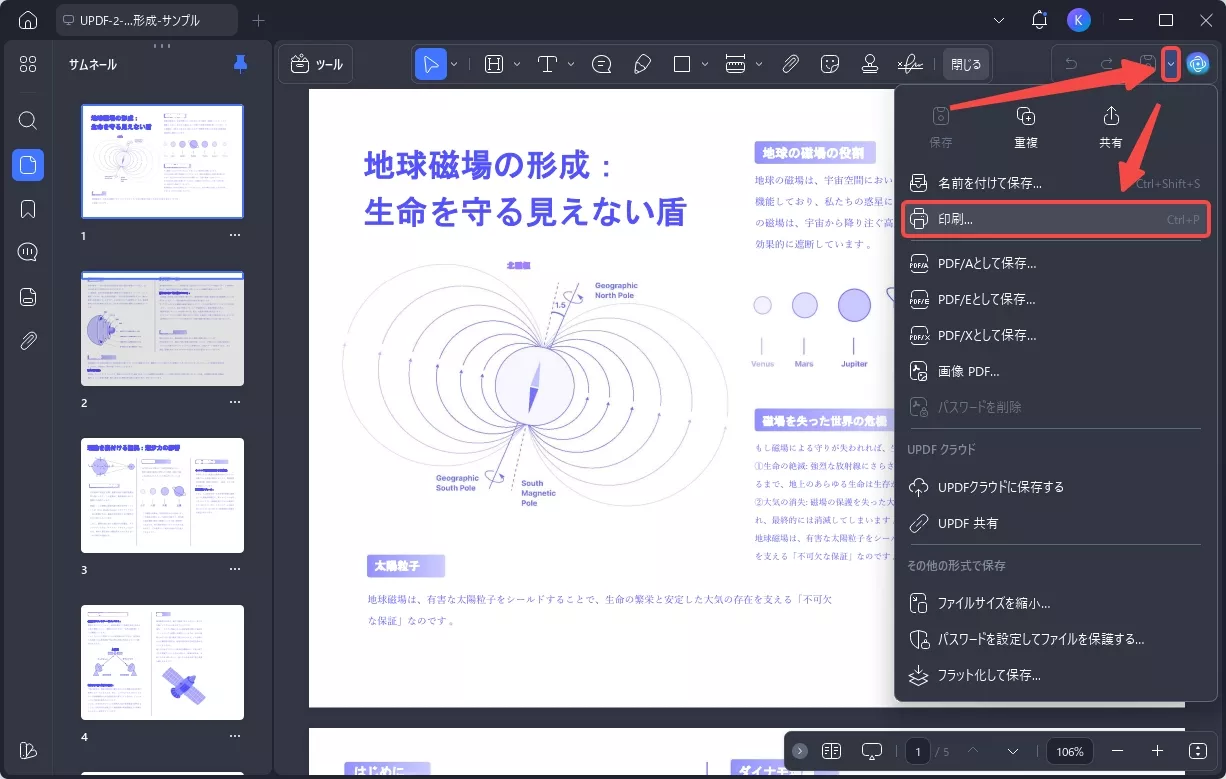1226x779 pixels.
Task: Select the Text tool
Action: click(x=548, y=63)
